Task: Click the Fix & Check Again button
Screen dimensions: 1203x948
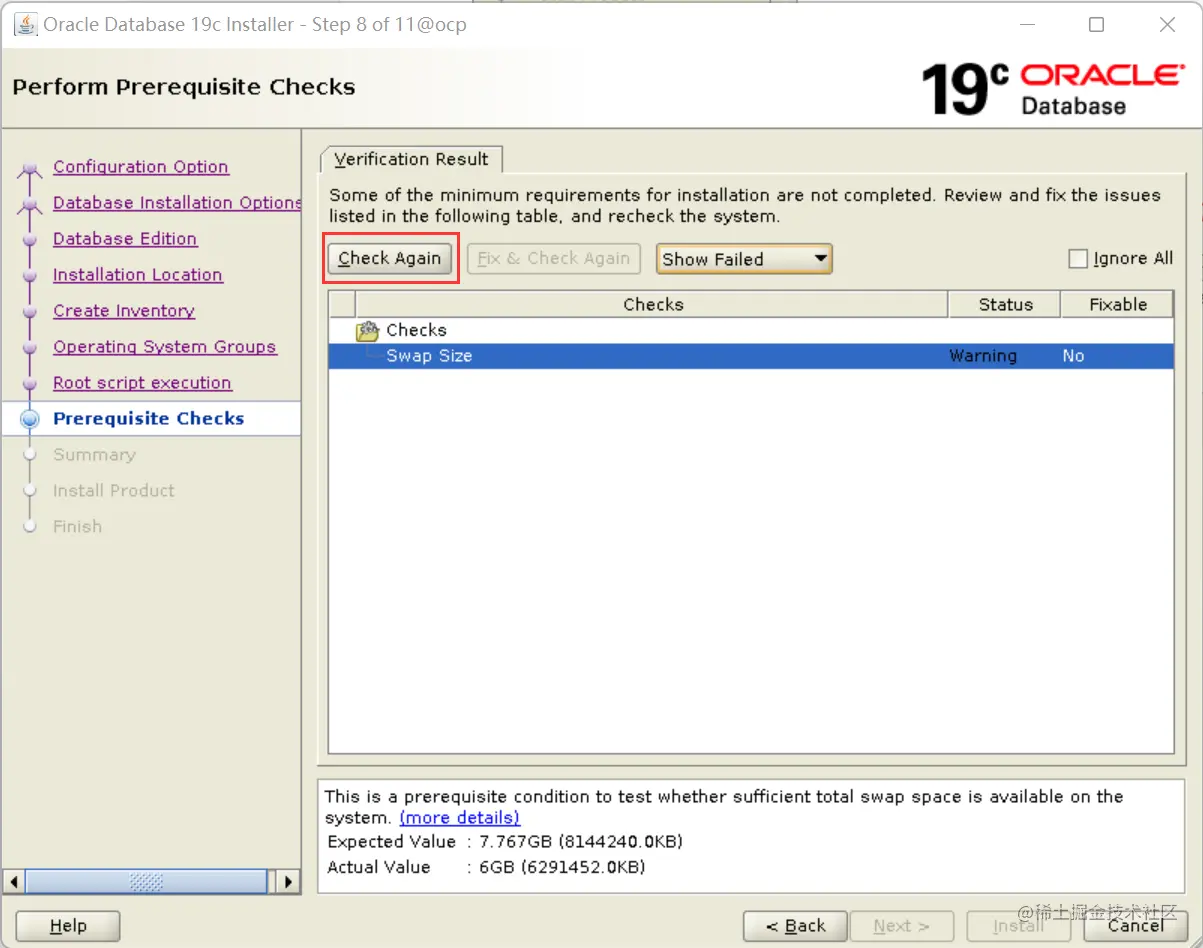Action: coord(554,258)
